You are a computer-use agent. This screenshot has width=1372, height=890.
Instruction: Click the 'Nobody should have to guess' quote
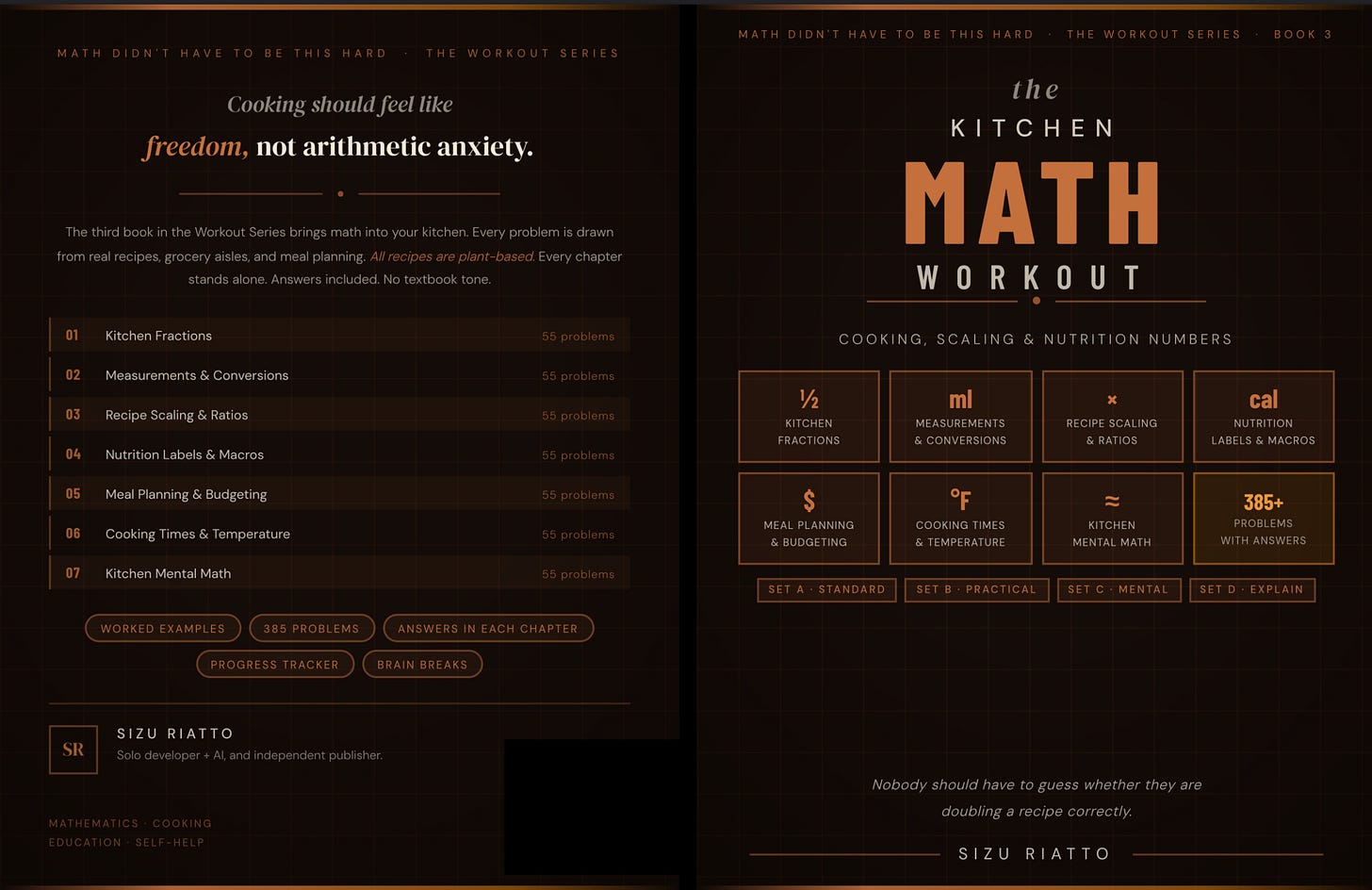coord(1037,798)
